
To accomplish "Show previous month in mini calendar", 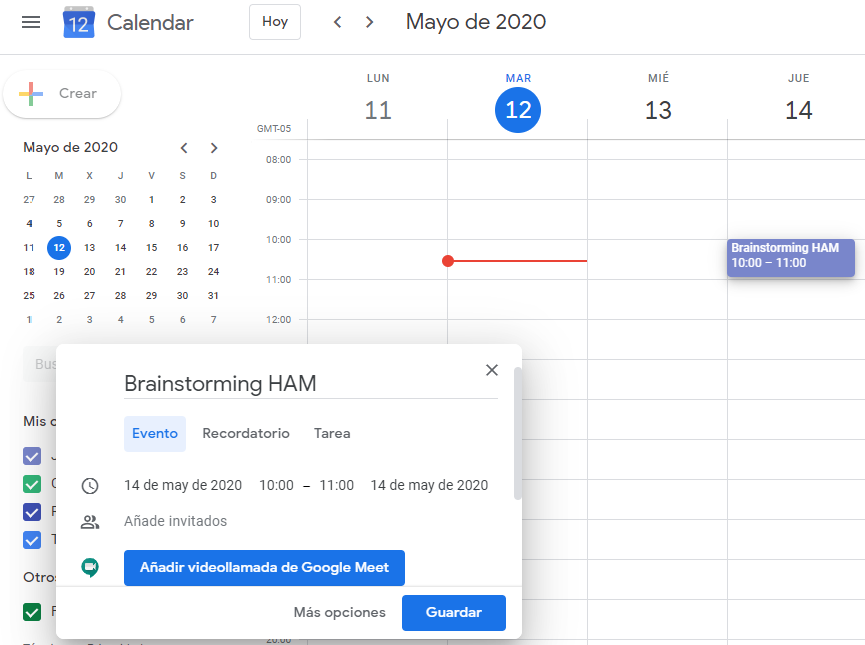I will pos(184,148).
